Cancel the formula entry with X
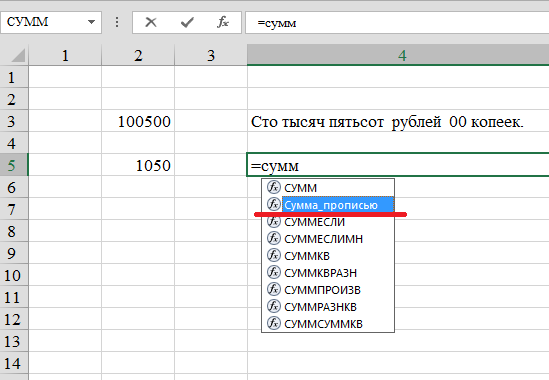The height and width of the screenshot is (380, 549). coord(151,22)
